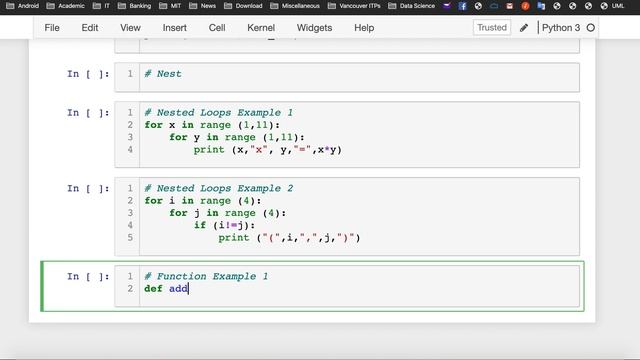The height and width of the screenshot is (360, 640).
Task: Open the Android bookmarks folder
Action: pyautogui.click(x=23, y=6)
